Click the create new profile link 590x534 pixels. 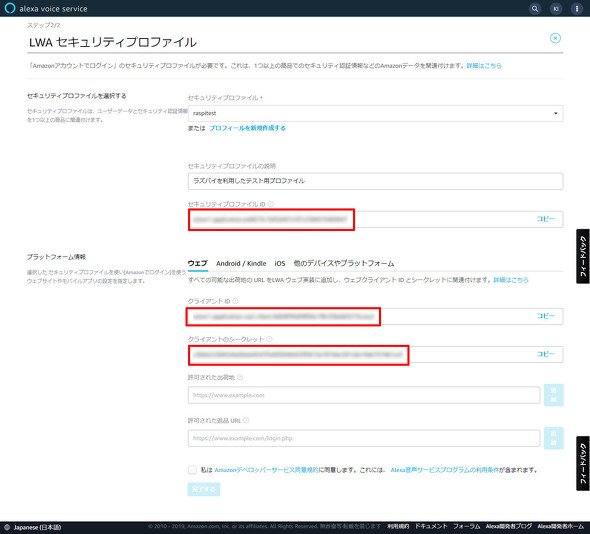click(247, 128)
